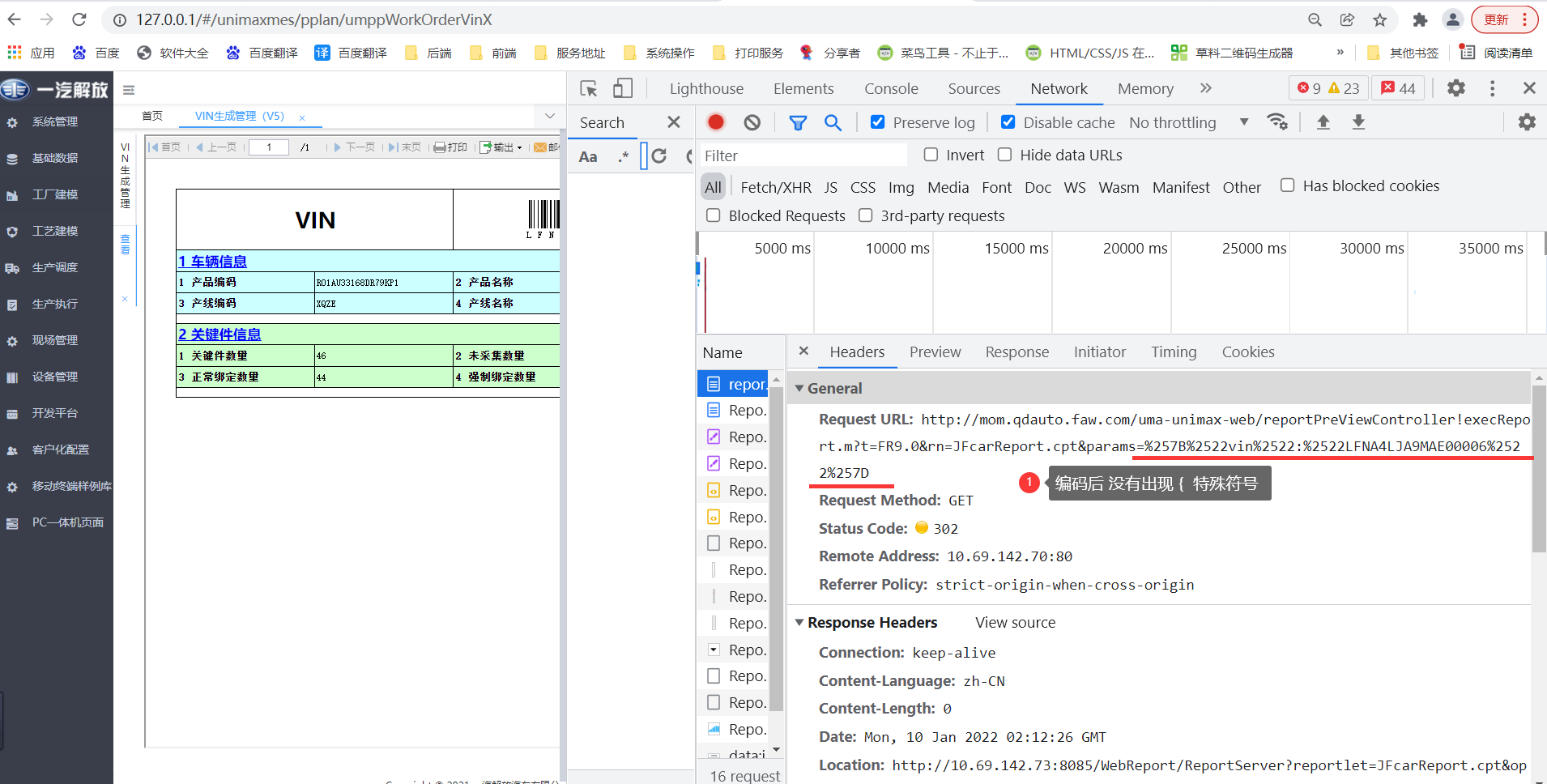Viewport: 1547px width, 784px height.
Task: Expand the tab list chevron in app
Action: click(550, 116)
